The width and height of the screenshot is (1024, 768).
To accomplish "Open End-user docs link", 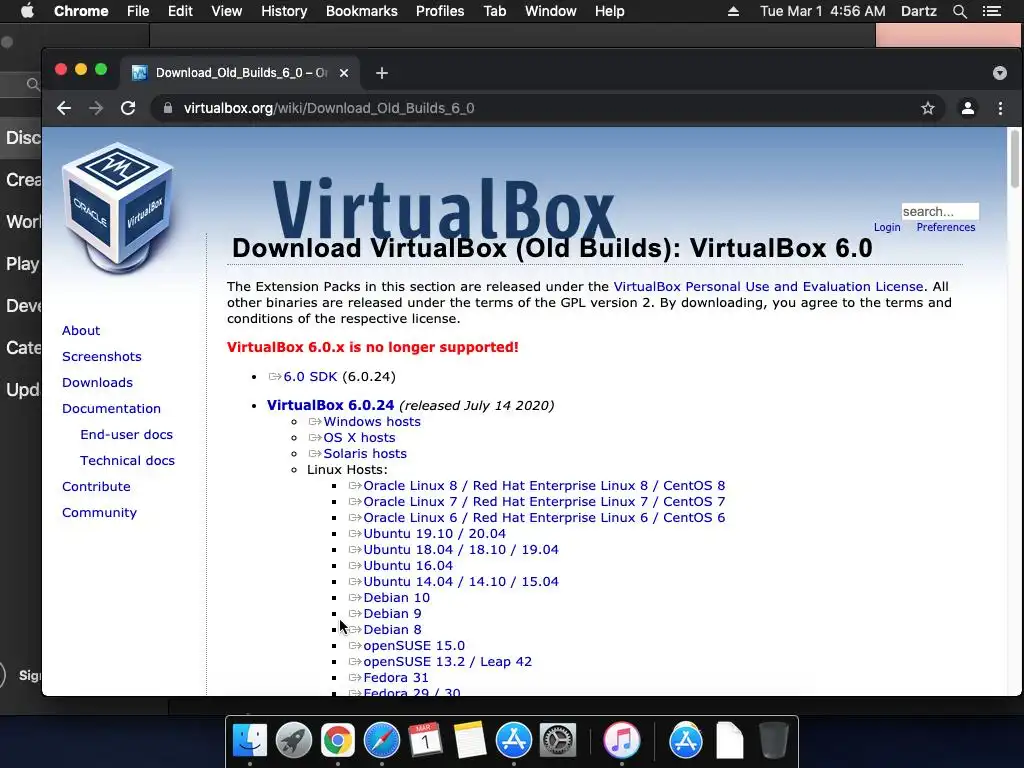I will click(x=127, y=435).
